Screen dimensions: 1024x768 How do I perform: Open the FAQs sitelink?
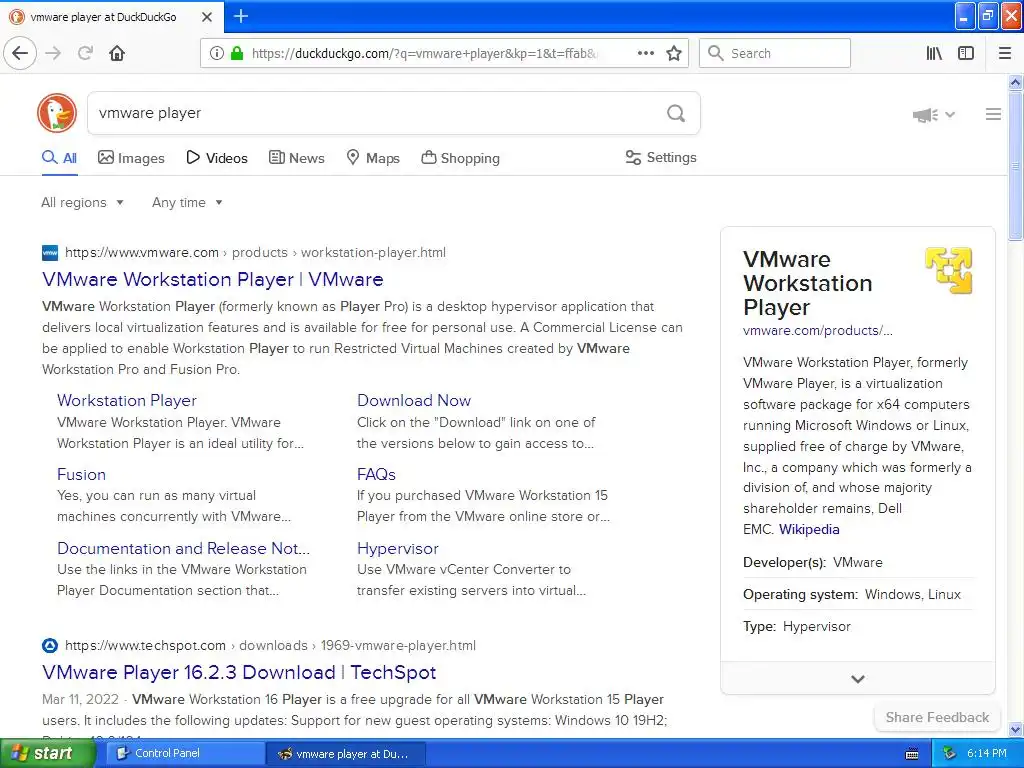(376, 474)
